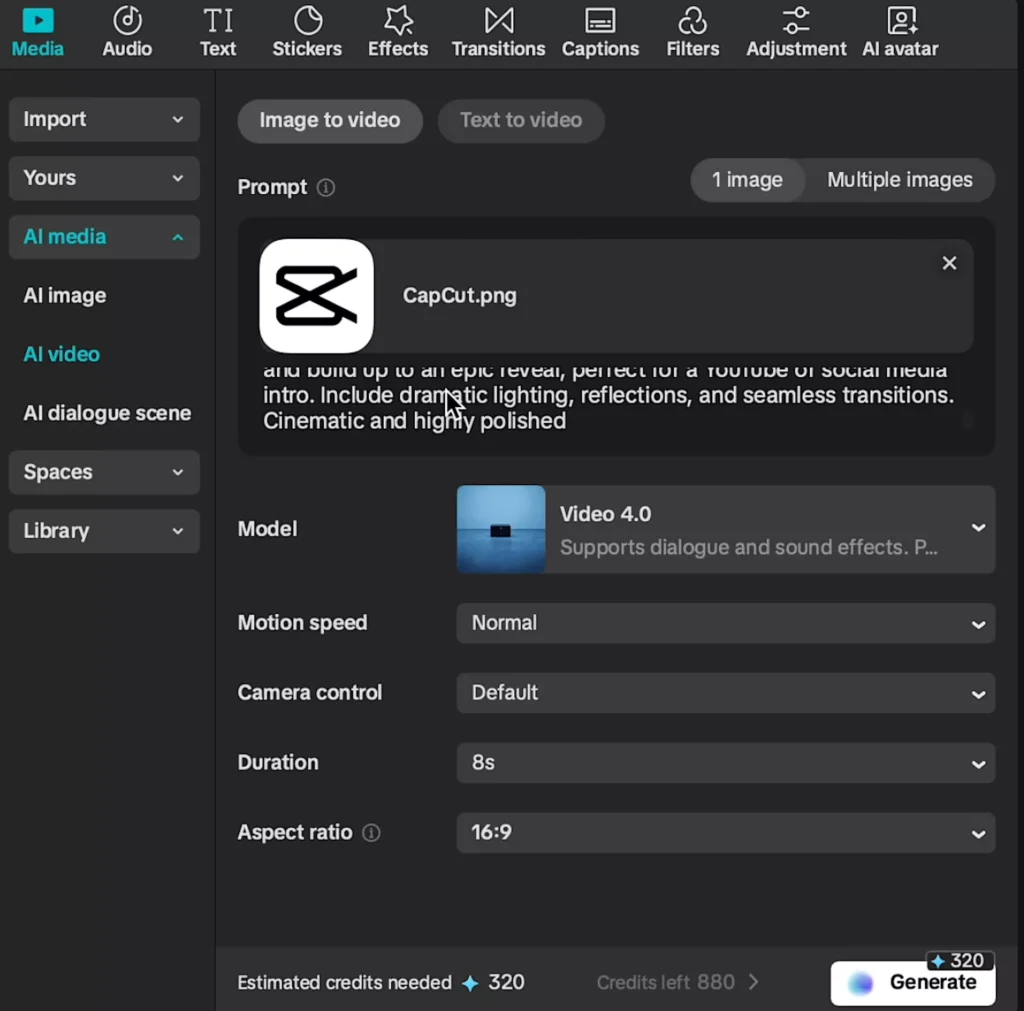Click the info icon beside Prompt
Image resolution: width=1024 pixels, height=1011 pixels.
[x=326, y=188]
